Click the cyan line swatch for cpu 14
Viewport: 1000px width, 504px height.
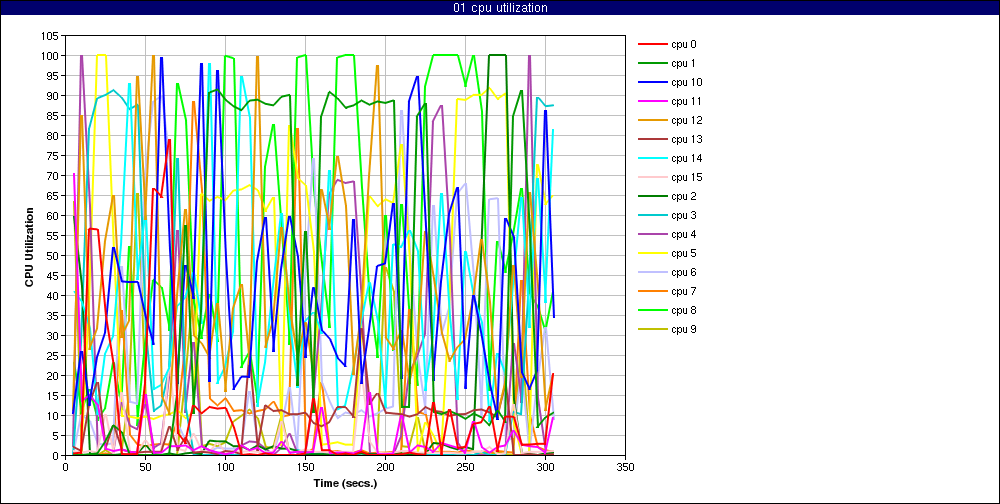pyautogui.click(x=652, y=159)
